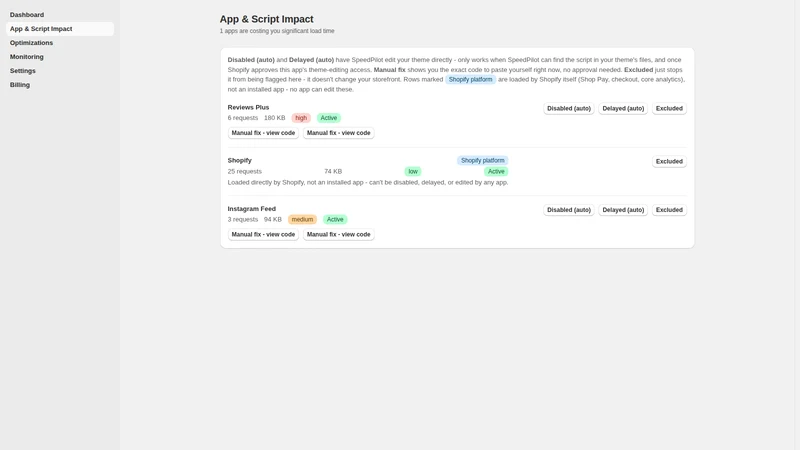Set Instagram Feed to Disabled (auto)
Viewport: 800px width, 450px height.
pos(569,210)
